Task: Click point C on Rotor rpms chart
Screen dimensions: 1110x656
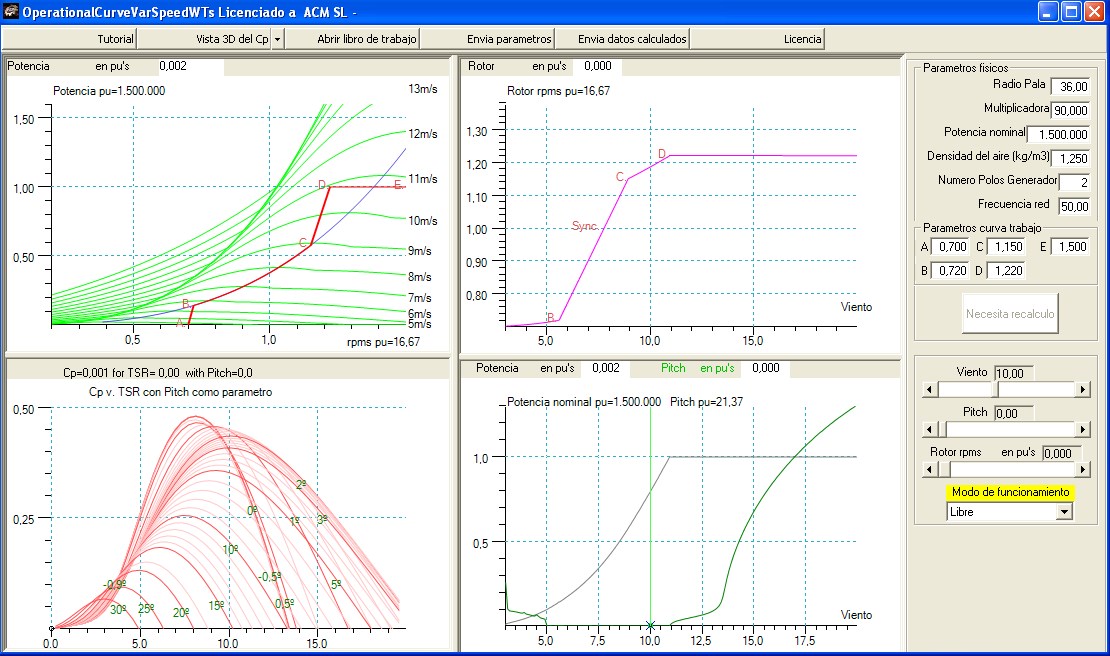Action: click(619, 176)
